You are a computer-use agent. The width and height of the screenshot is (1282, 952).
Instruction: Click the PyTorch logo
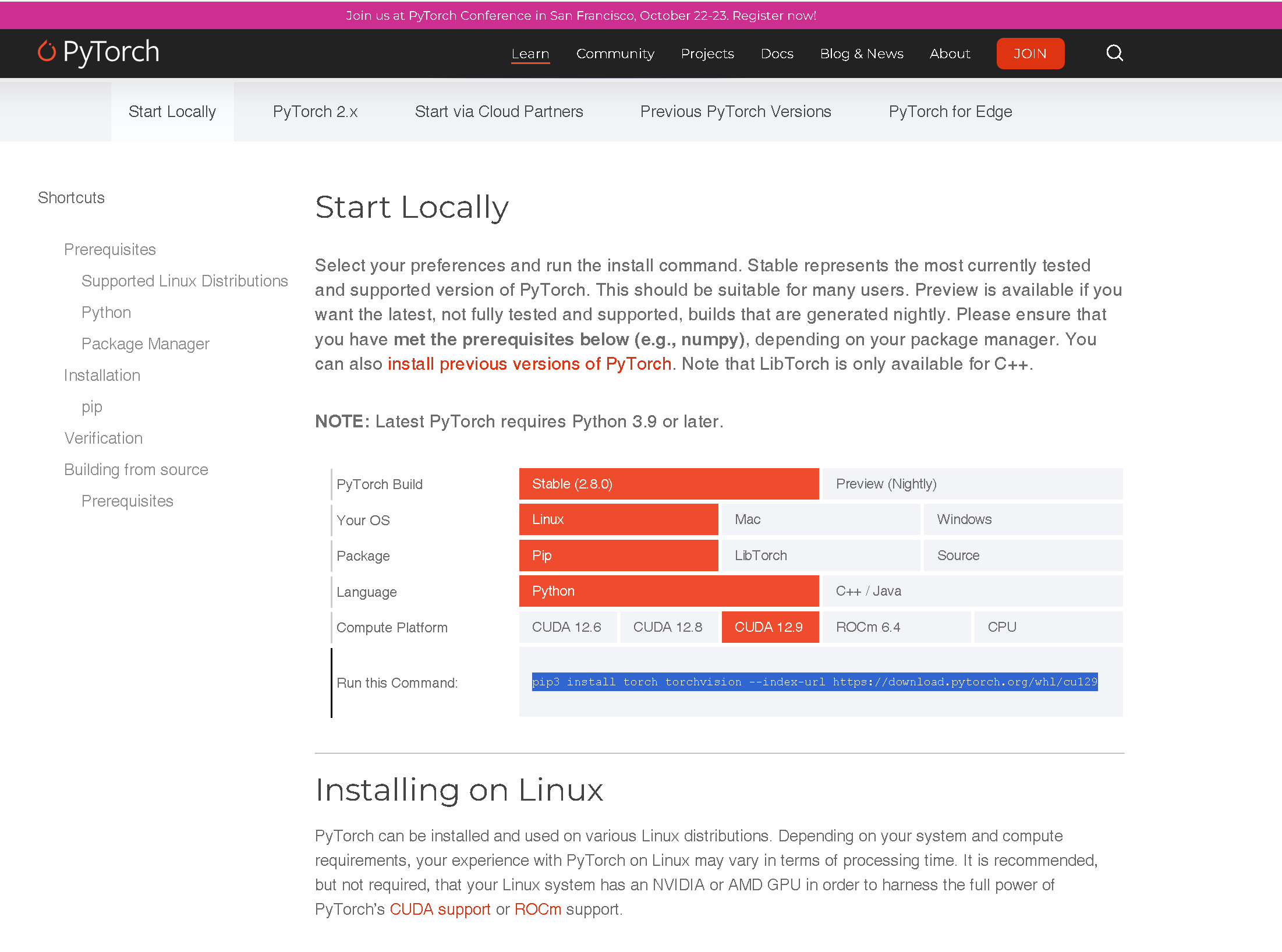pyautogui.click(x=98, y=52)
